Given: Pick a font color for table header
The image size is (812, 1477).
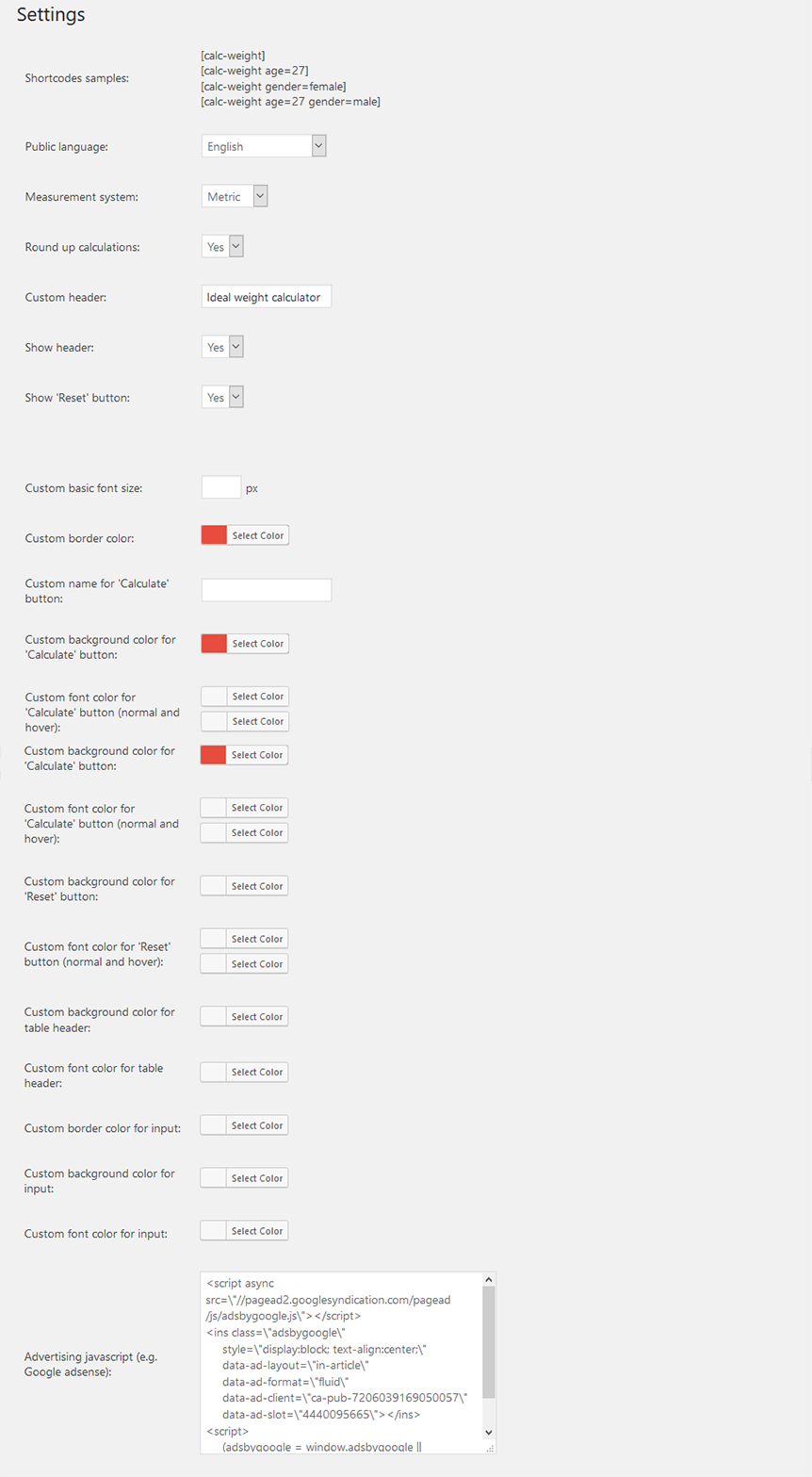Looking at the screenshot, I should tap(256, 1073).
